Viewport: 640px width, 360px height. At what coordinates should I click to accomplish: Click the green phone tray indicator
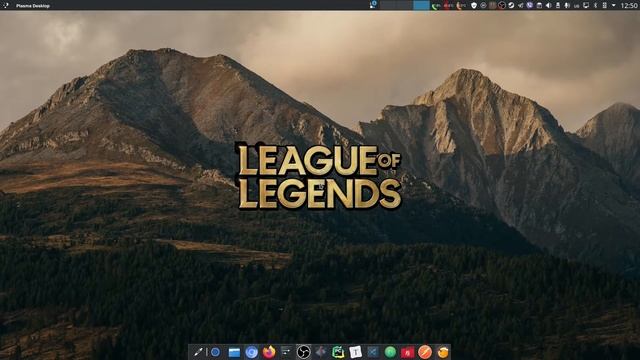436,6
